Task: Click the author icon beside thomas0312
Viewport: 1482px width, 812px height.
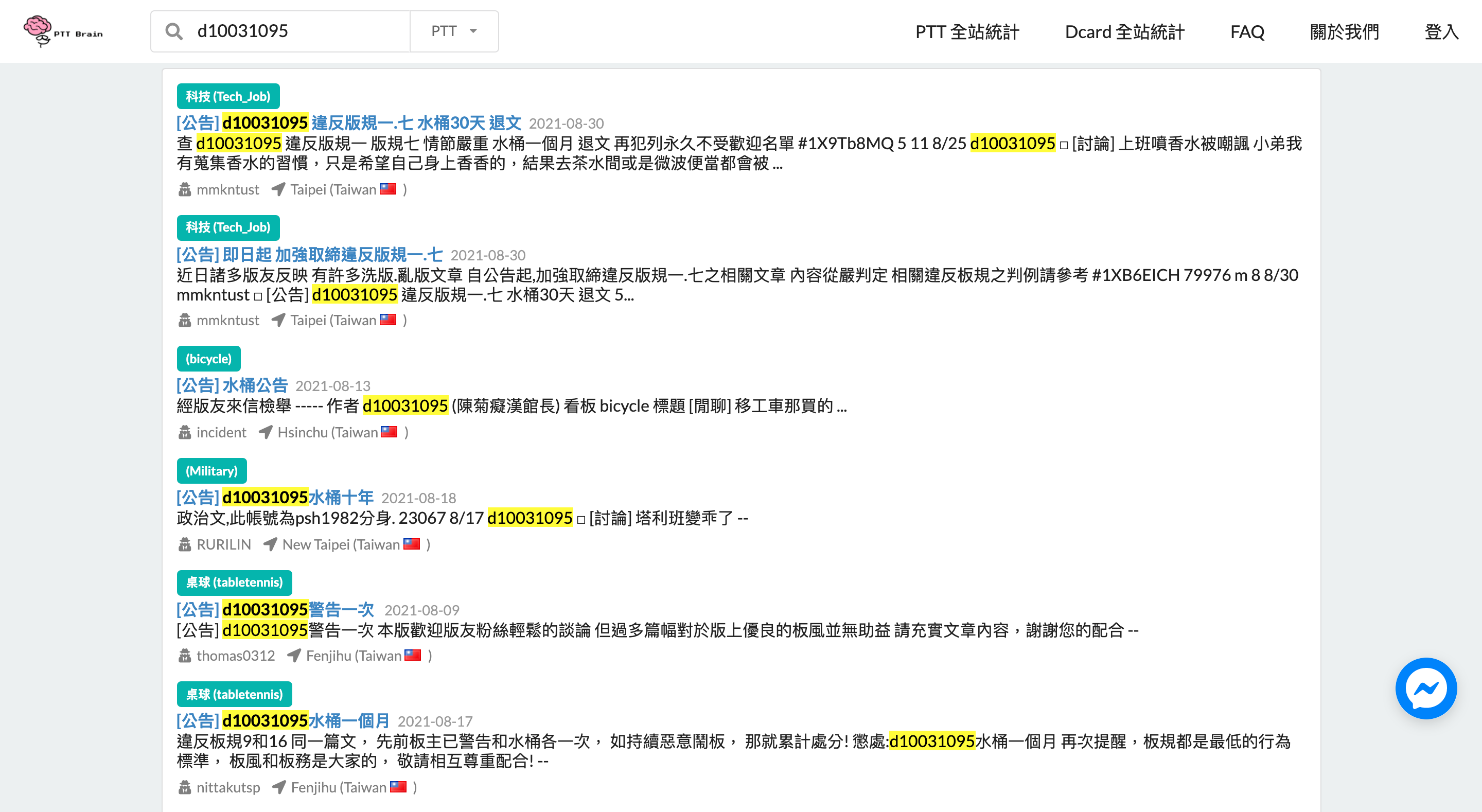Action: [185, 656]
